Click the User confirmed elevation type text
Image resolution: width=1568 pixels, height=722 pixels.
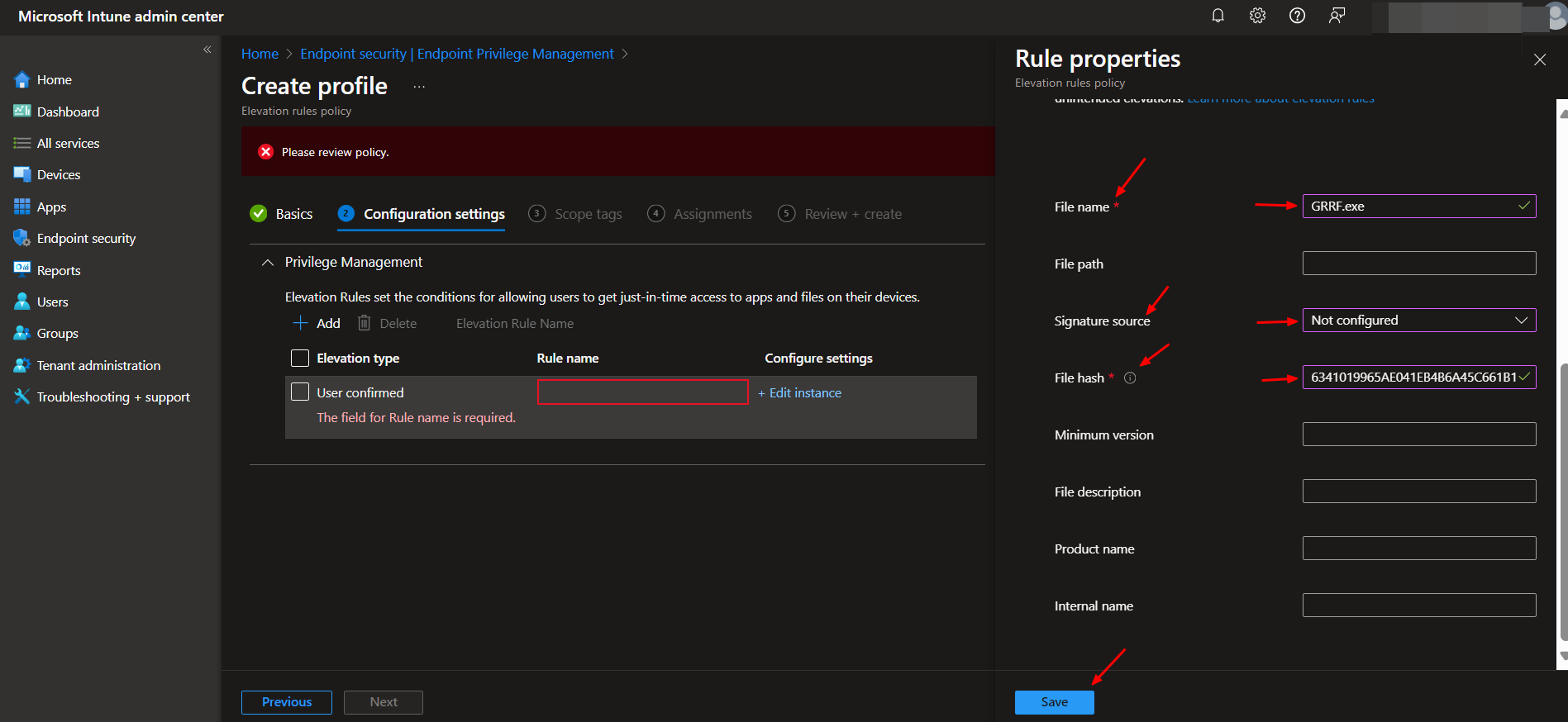360,393
